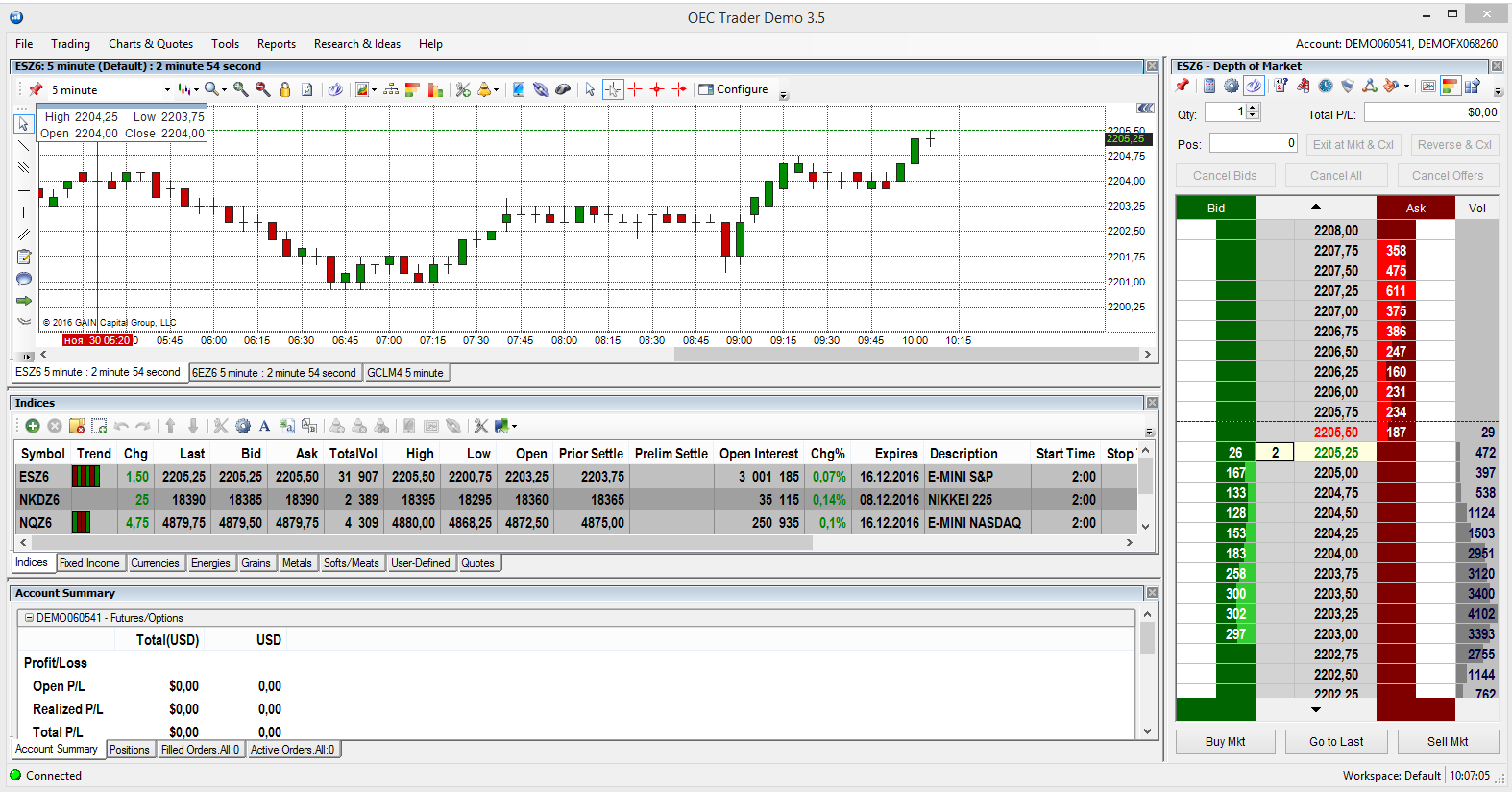
Task: Toggle the pin icon on Depth of Market toolbar
Action: pos(1183,86)
